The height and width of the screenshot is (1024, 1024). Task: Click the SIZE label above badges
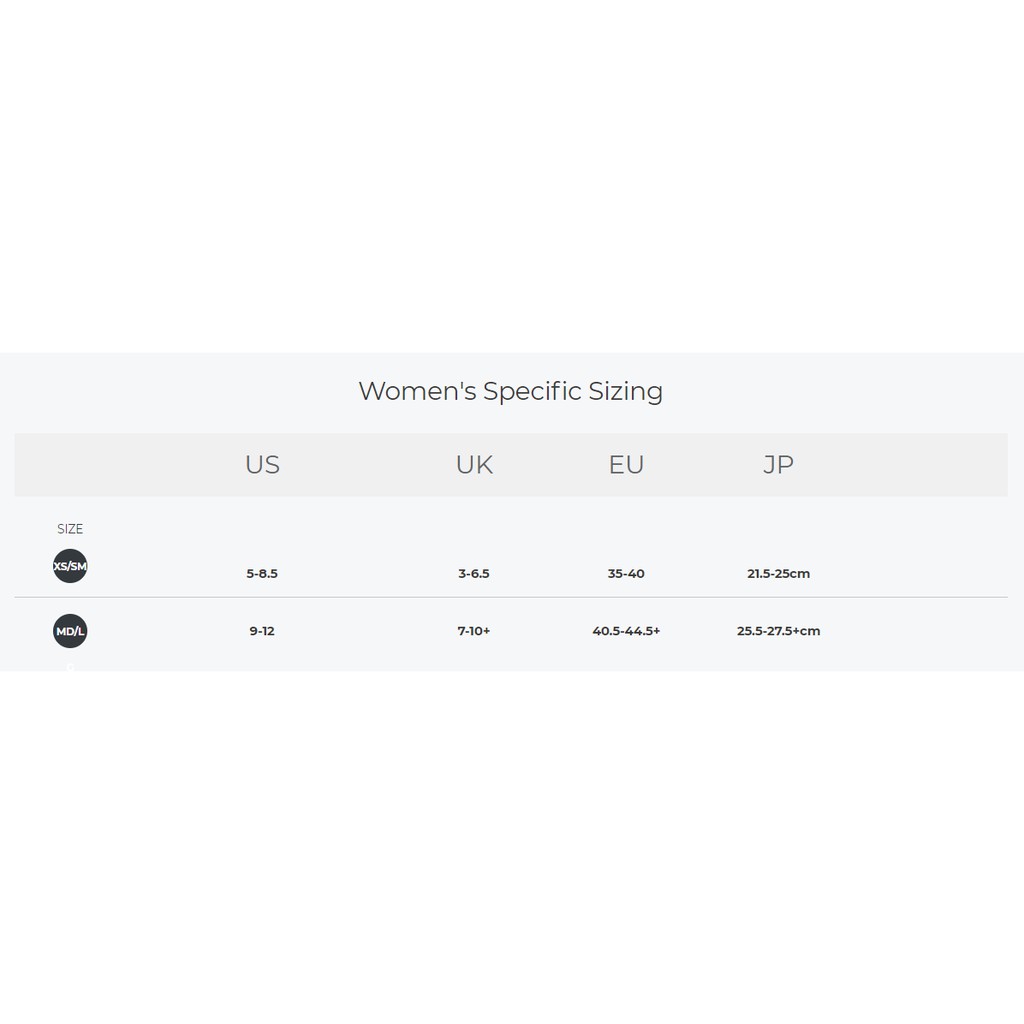pyautogui.click(x=70, y=529)
